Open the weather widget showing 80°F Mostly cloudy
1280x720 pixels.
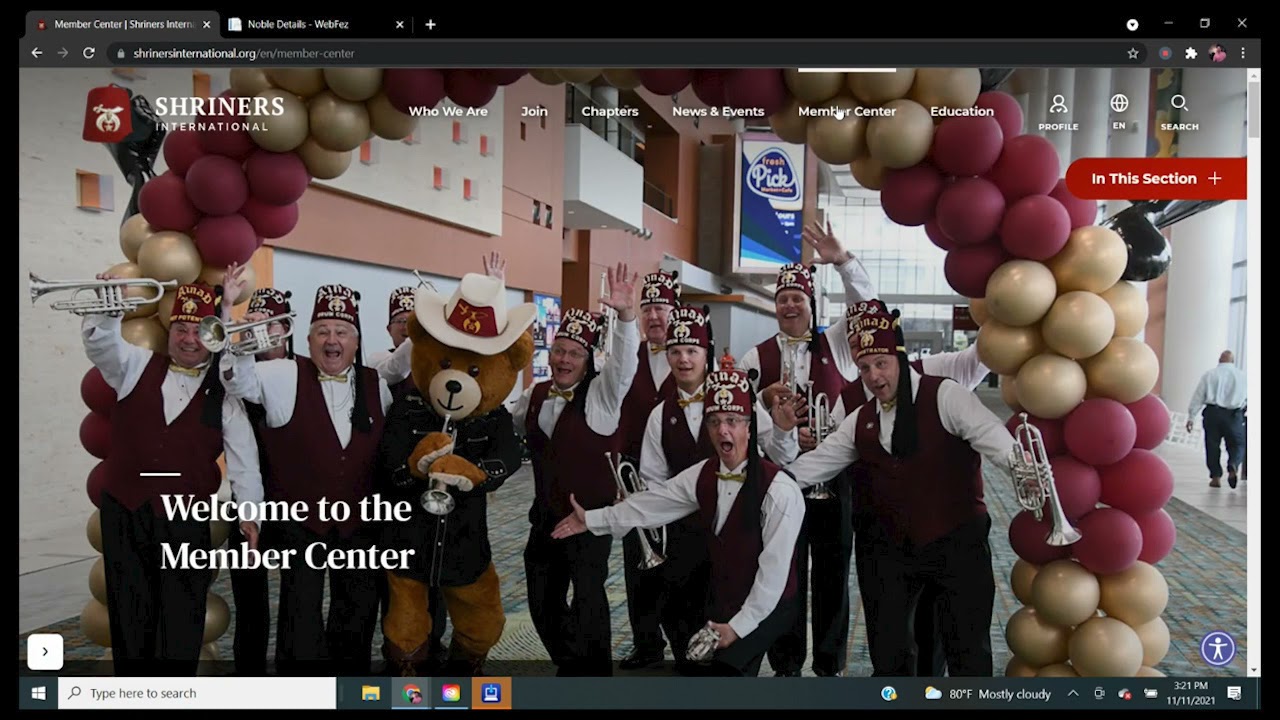point(988,693)
